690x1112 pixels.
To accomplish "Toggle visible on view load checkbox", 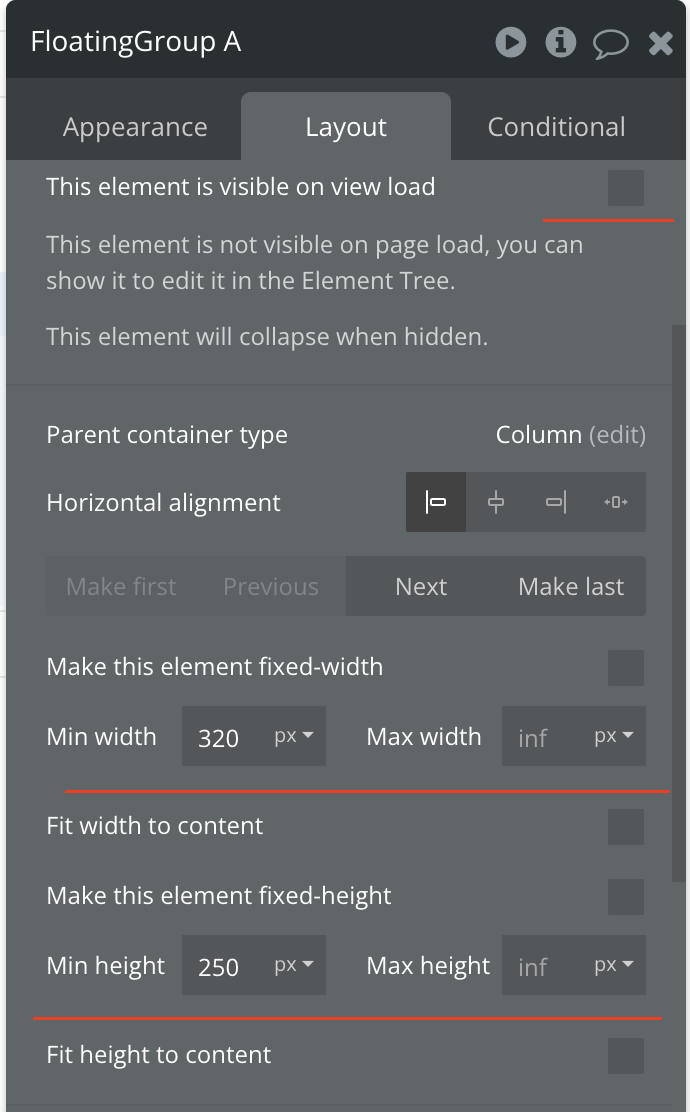I will point(625,188).
